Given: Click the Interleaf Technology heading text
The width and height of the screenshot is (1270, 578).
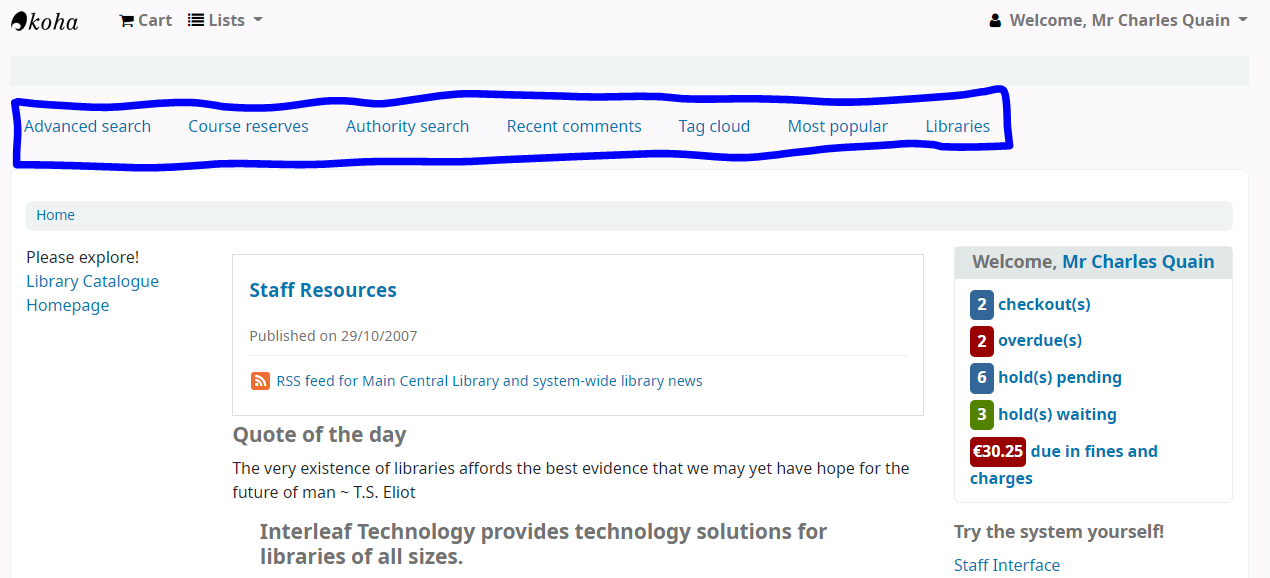Looking at the screenshot, I should pyautogui.click(x=543, y=544).
